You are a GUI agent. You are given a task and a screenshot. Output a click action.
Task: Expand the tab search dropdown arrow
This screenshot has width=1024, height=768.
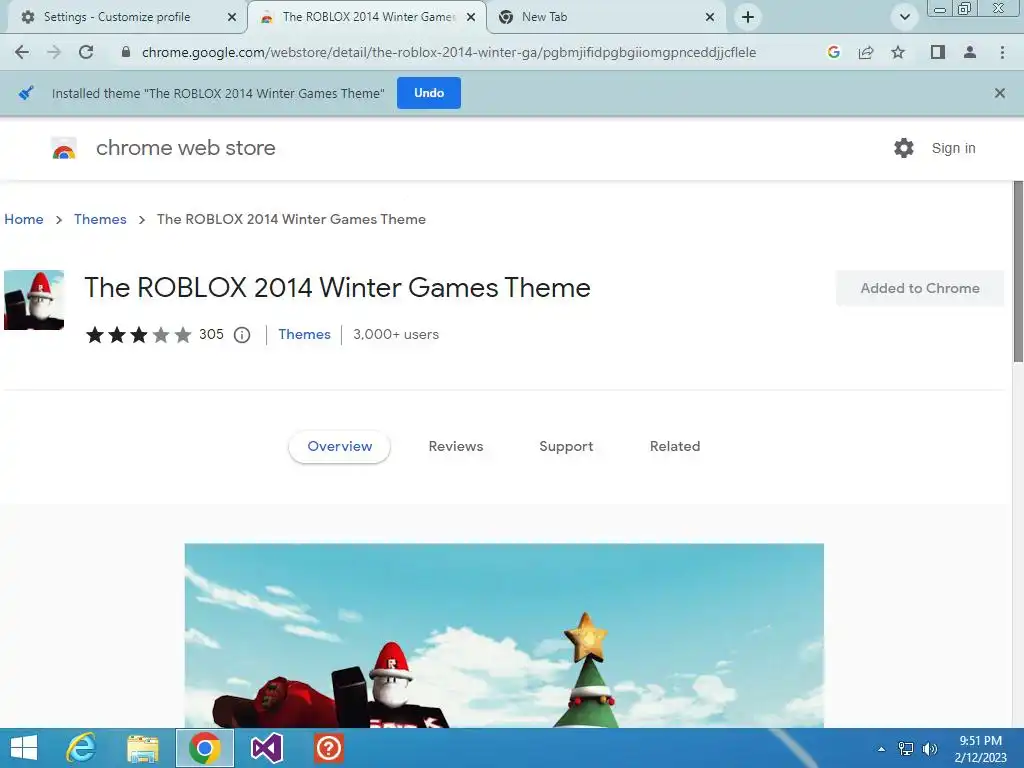click(904, 17)
